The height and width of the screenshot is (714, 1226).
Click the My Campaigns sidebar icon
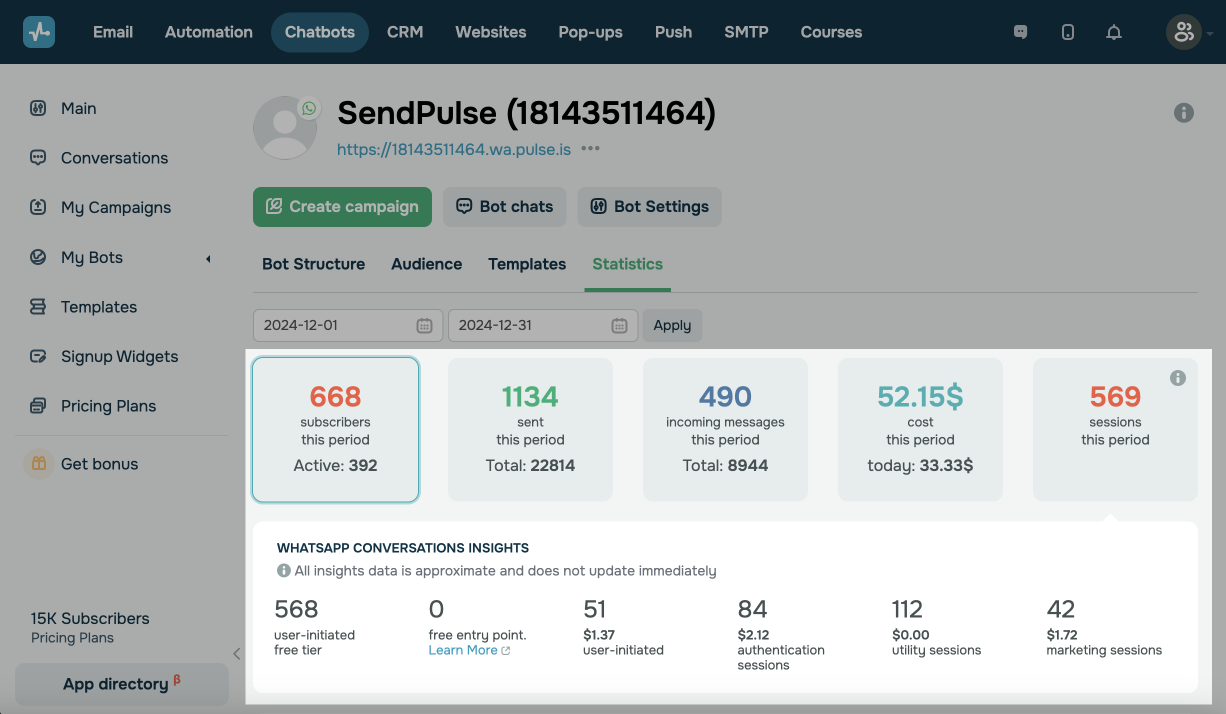click(38, 207)
